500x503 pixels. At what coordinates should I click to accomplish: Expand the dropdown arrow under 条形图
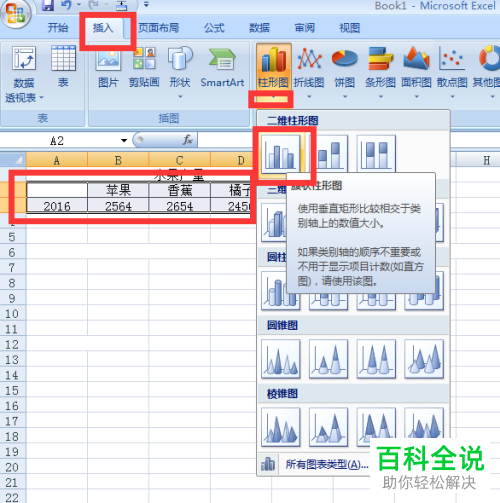click(x=381, y=97)
